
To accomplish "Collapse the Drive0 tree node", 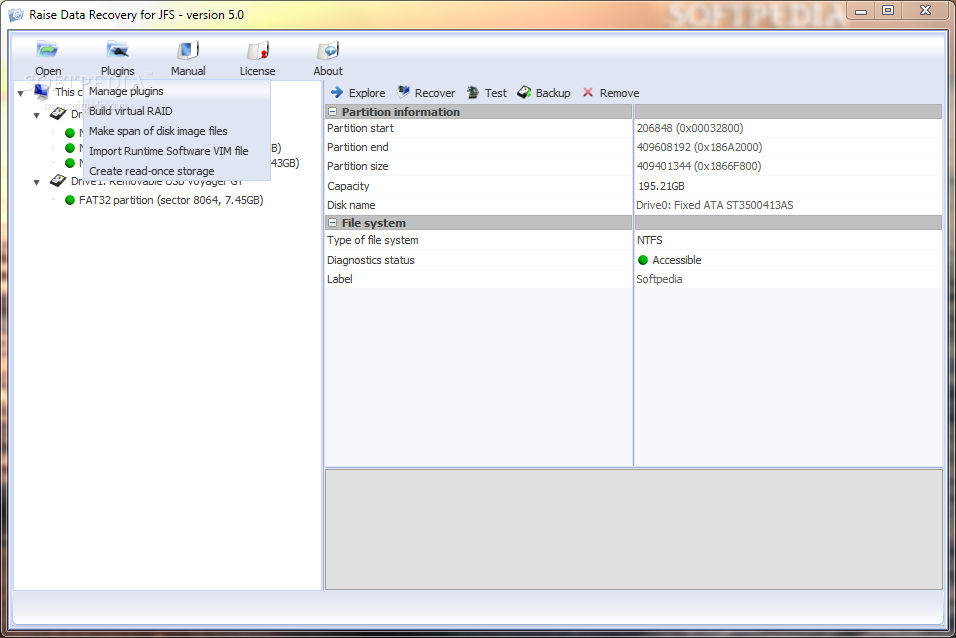I will (x=37, y=115).
